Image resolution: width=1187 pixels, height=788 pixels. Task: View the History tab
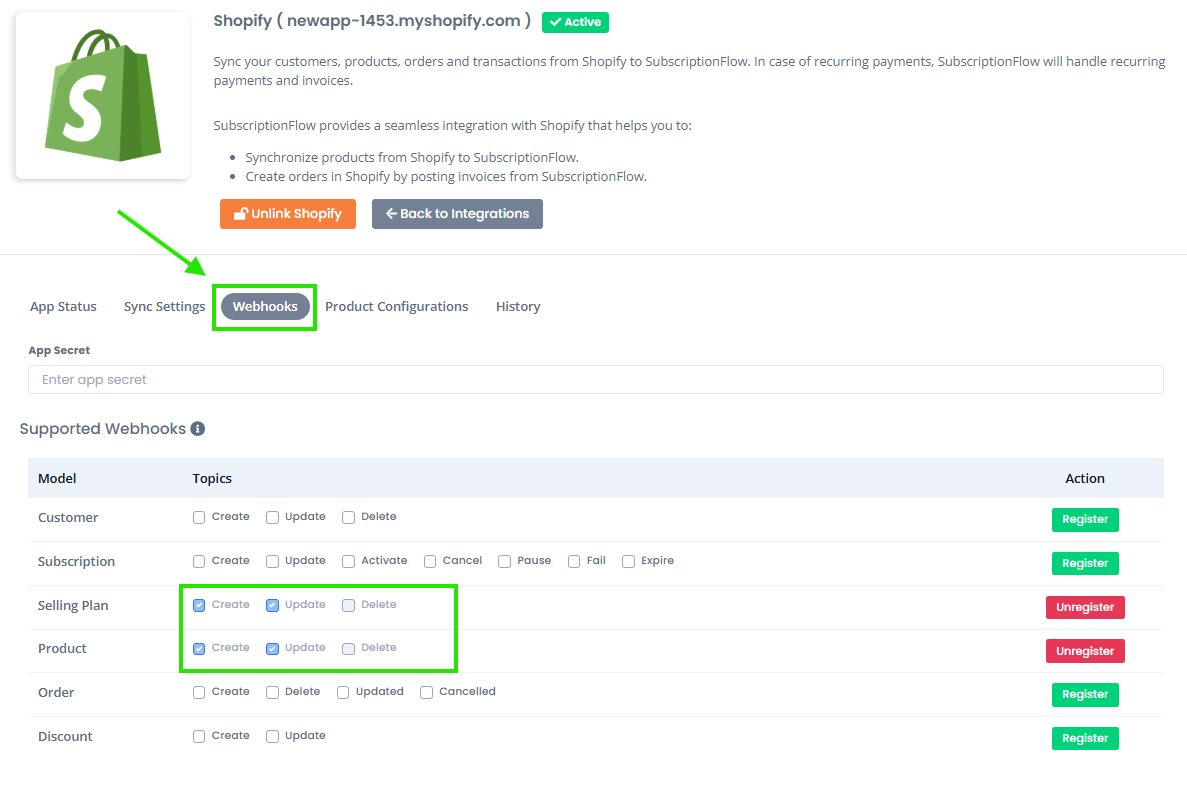point(518,307)
